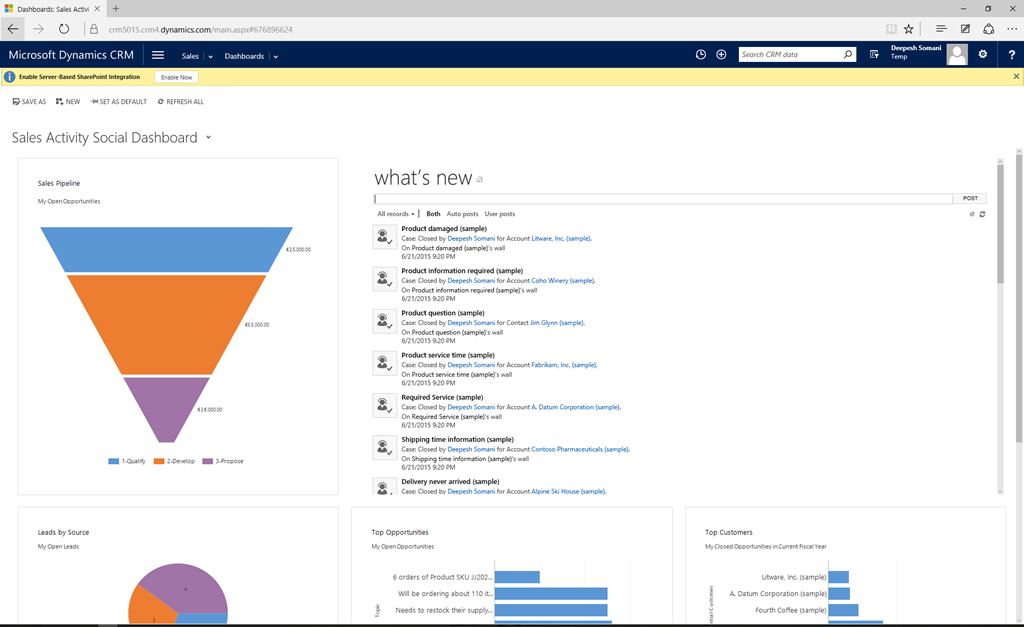Open recently viewed items clock icon
Screen dimensions: 1024x627
click(701, 55)
